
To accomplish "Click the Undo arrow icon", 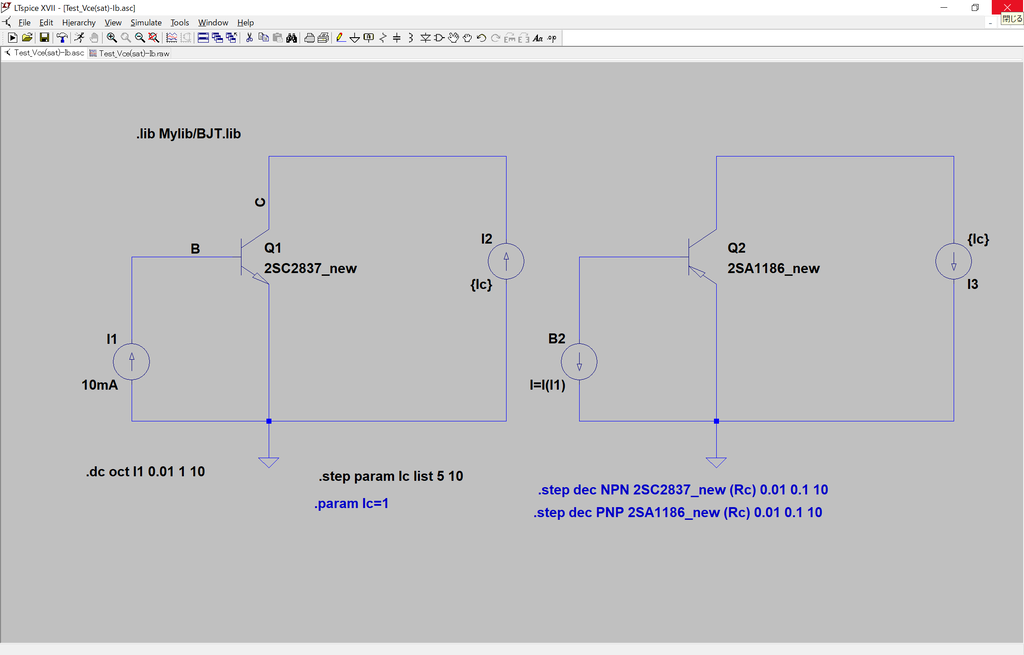I will pos(481,38).
